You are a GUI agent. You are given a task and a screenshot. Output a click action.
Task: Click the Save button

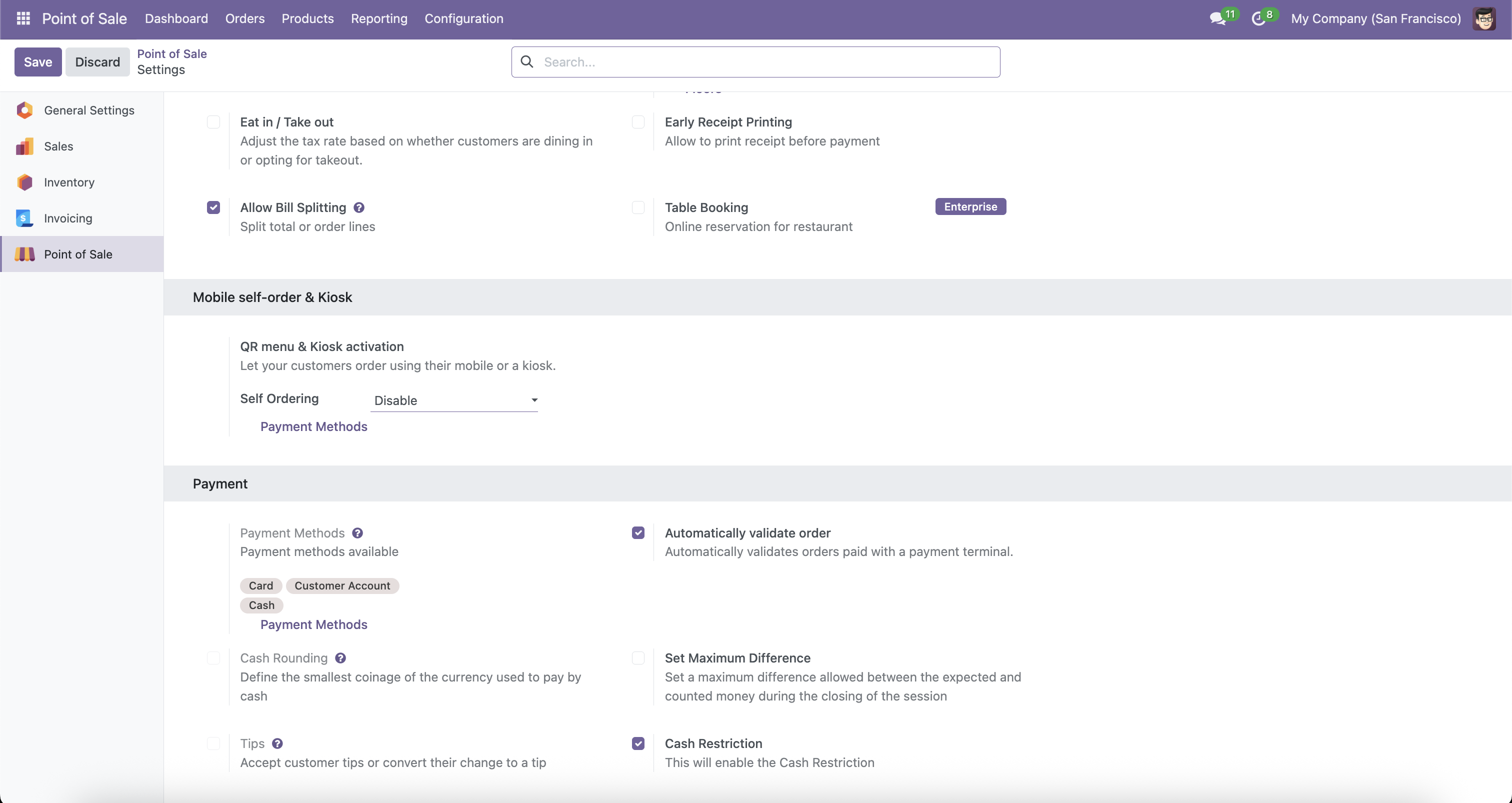click(x=38, y=61)
